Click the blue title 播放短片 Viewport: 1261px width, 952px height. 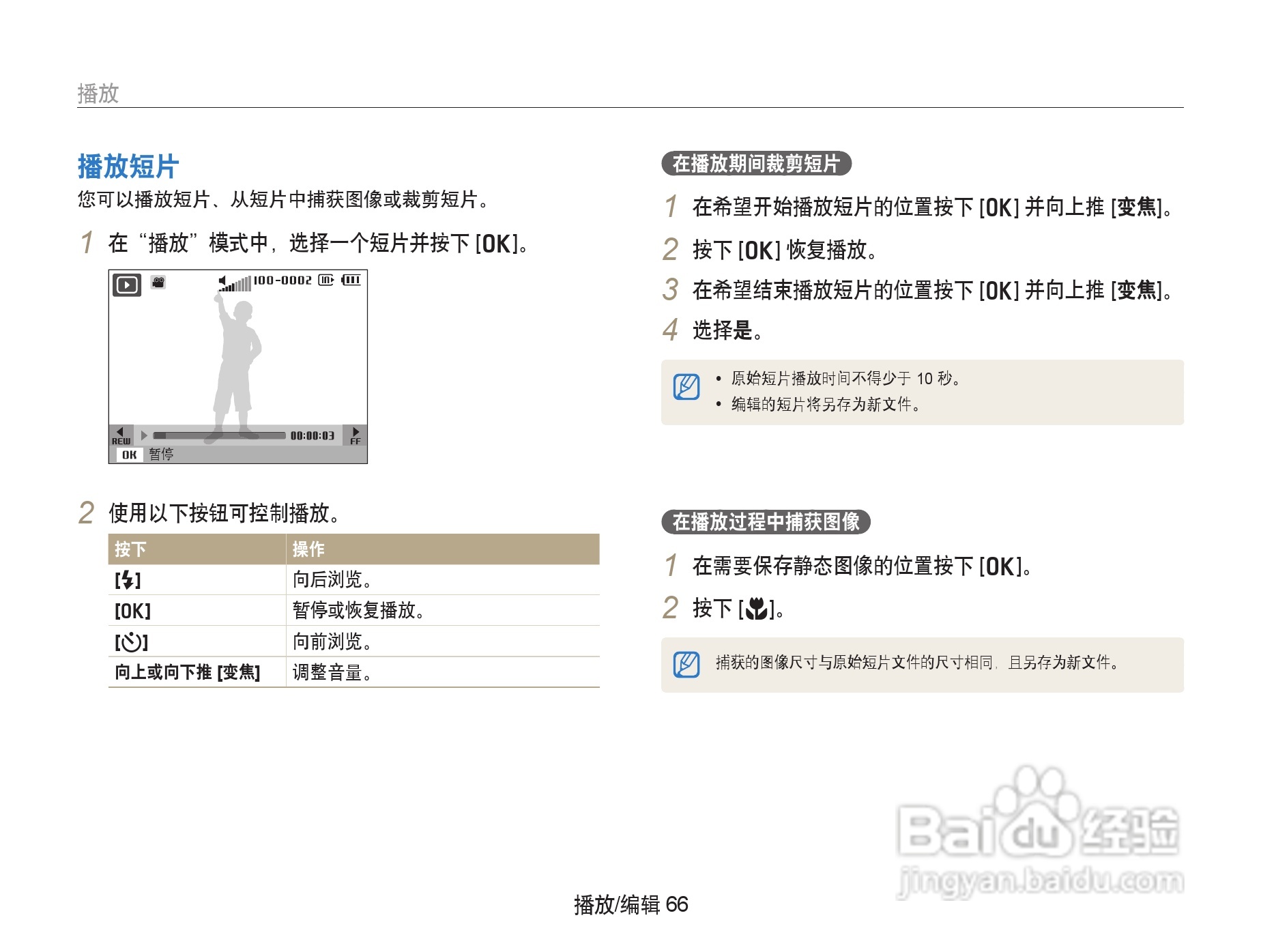[128, 167]
